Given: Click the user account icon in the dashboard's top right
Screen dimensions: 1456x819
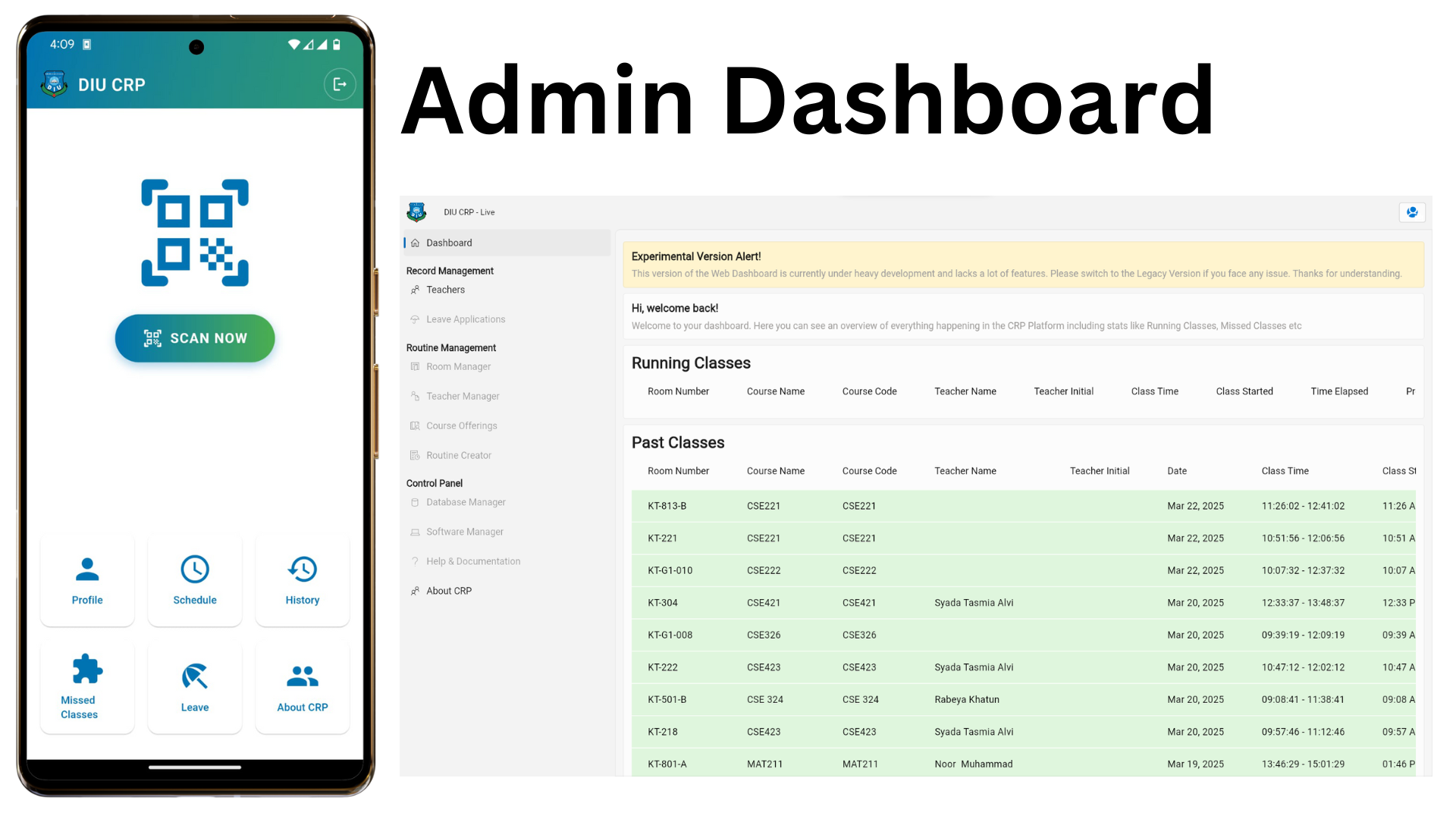Looking at the screenshot, I should click(x=1412, y=212).
